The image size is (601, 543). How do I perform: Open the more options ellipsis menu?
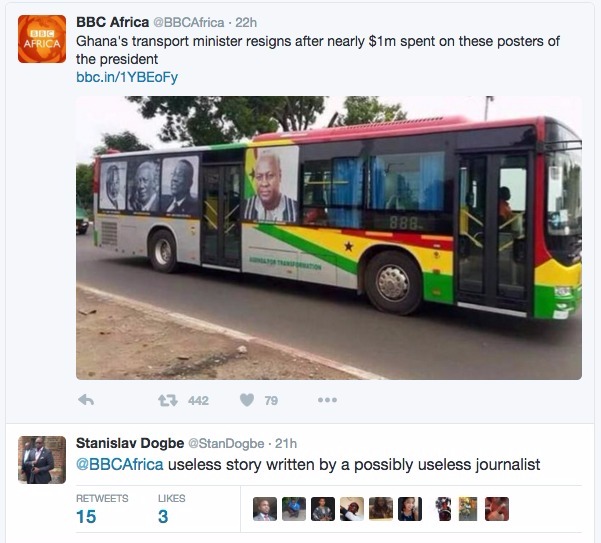(x=327, y=400)
